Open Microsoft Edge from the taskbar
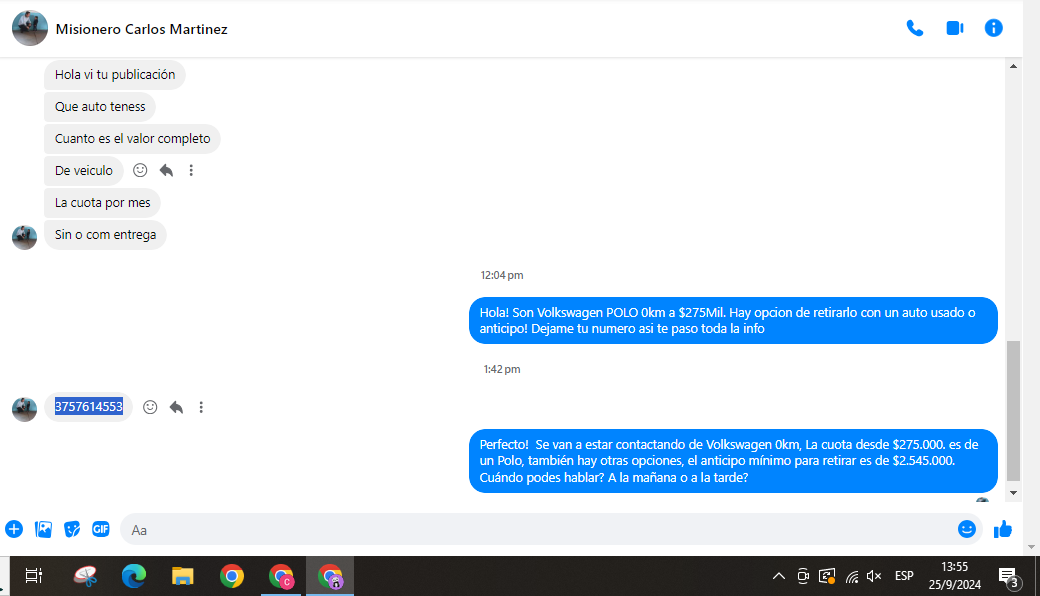 pyautogui.click(x=134, y=576)
